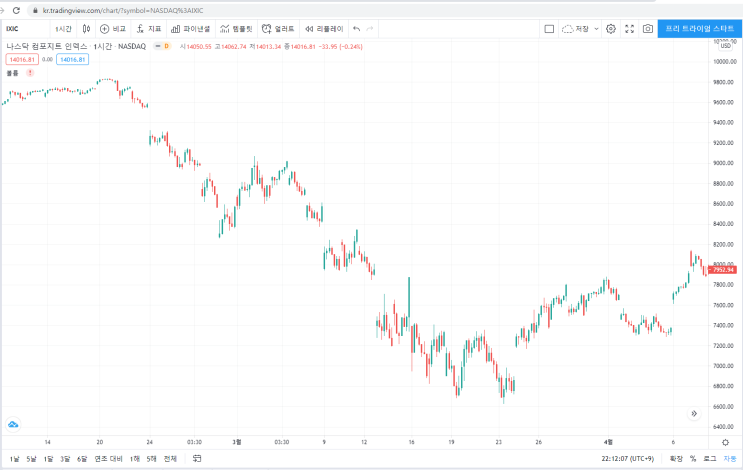This screenshot has width=743, height=470.
Task: Click the 리플레이 (replay) button
Action: coord(324,29)
